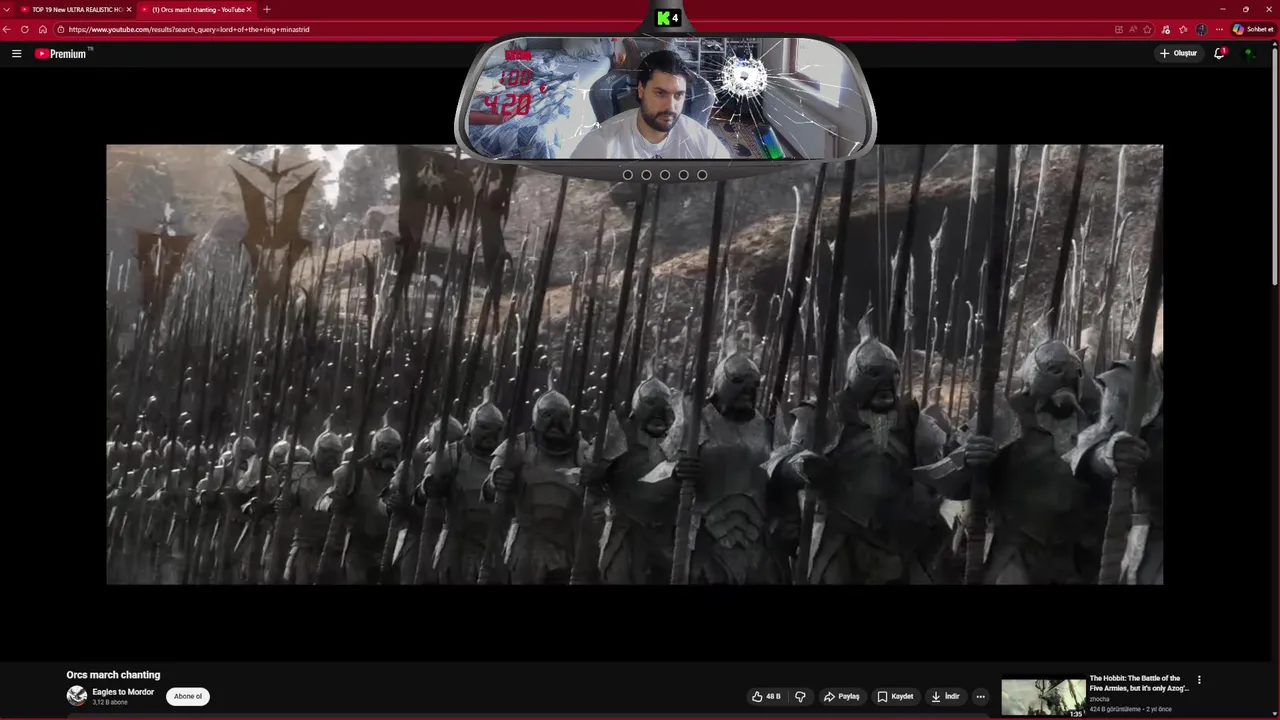Reload the page with the refresh icon
Image resolution: width=1280 pixels, height=720 pixels.
coord(25,29)
